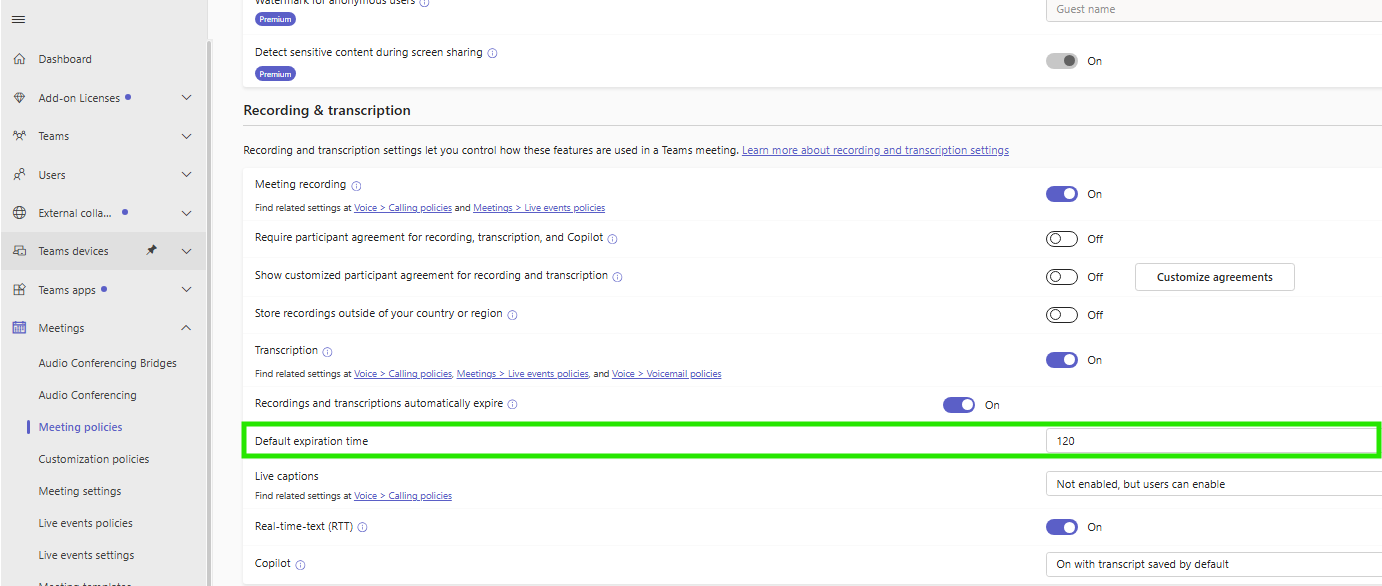The image size is (1382, 586).
Task: Click the Default expiration time field
Action: click(x=1211, y=441)
